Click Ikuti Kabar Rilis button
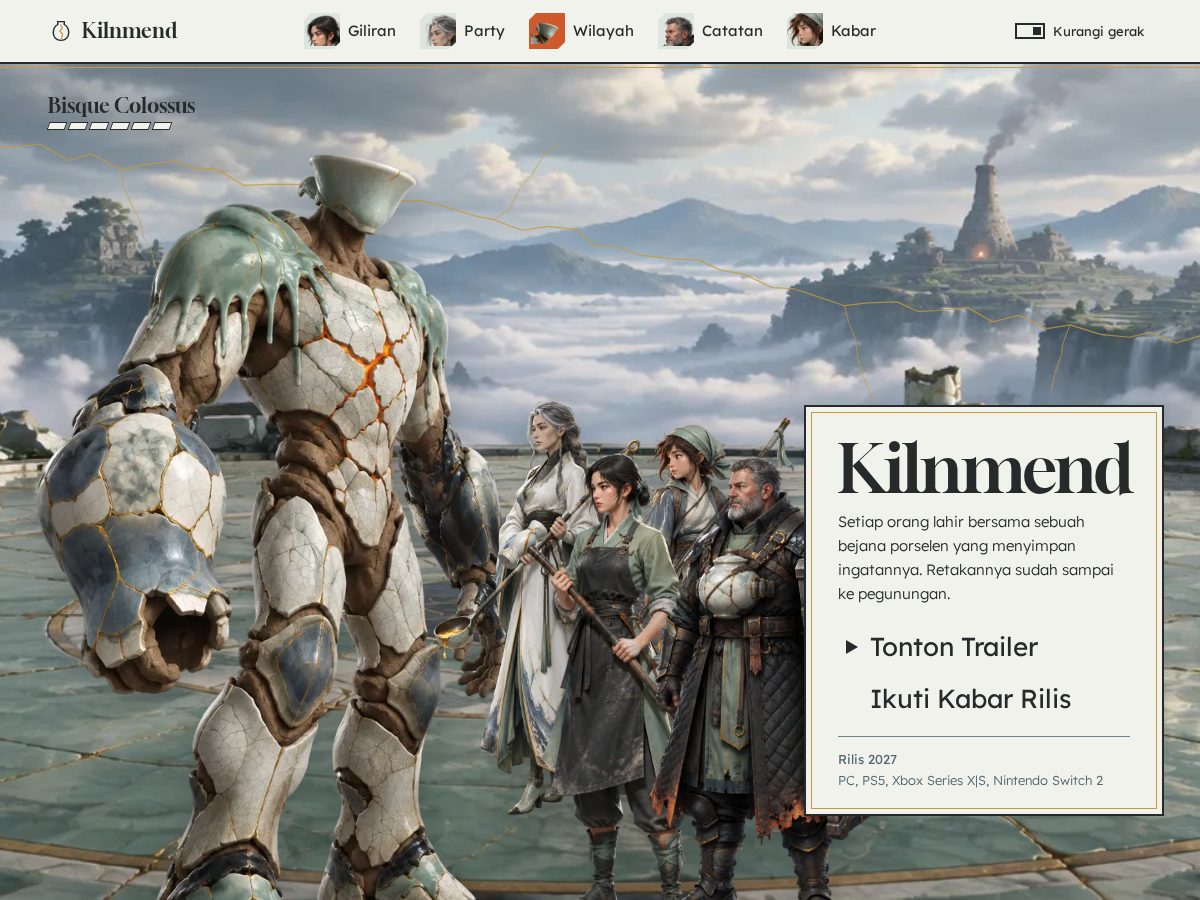 pyautogui.click(x=970, y=699)
